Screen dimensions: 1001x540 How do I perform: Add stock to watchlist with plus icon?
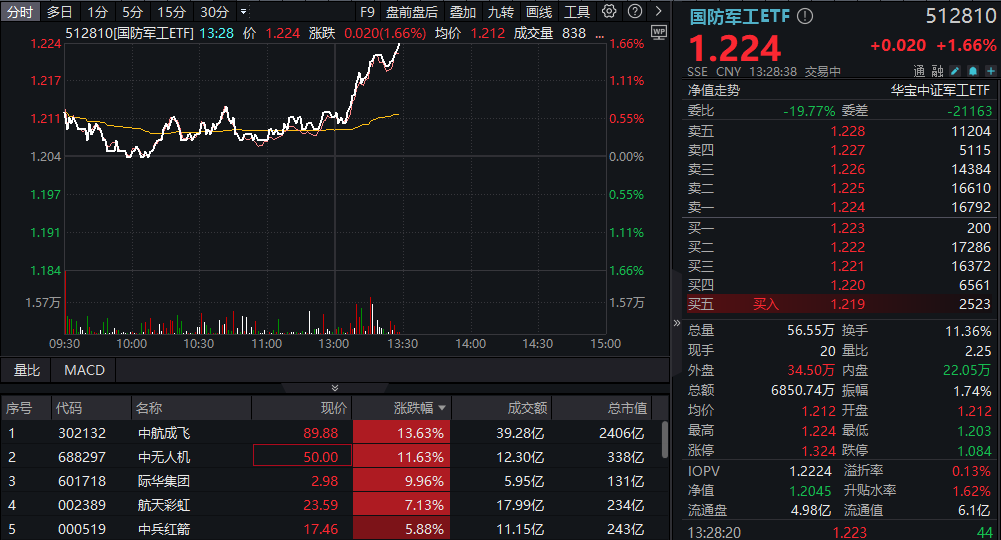pyautogui.click(x=988, y=71)
